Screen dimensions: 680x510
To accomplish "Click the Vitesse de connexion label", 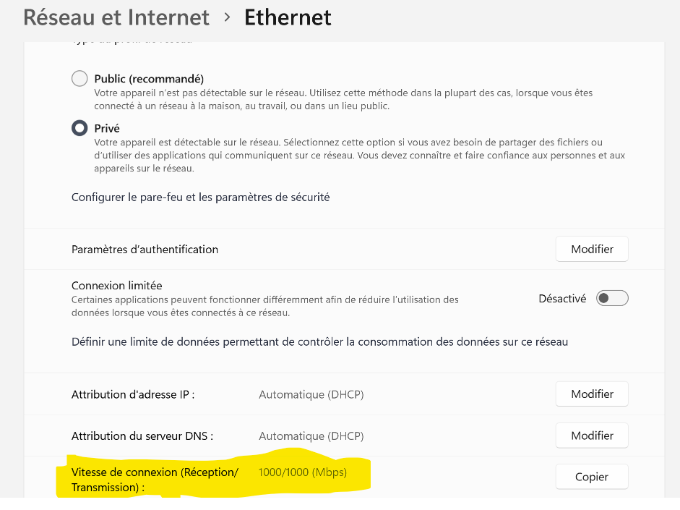I will pyautogui.click(x=154, y=479).
